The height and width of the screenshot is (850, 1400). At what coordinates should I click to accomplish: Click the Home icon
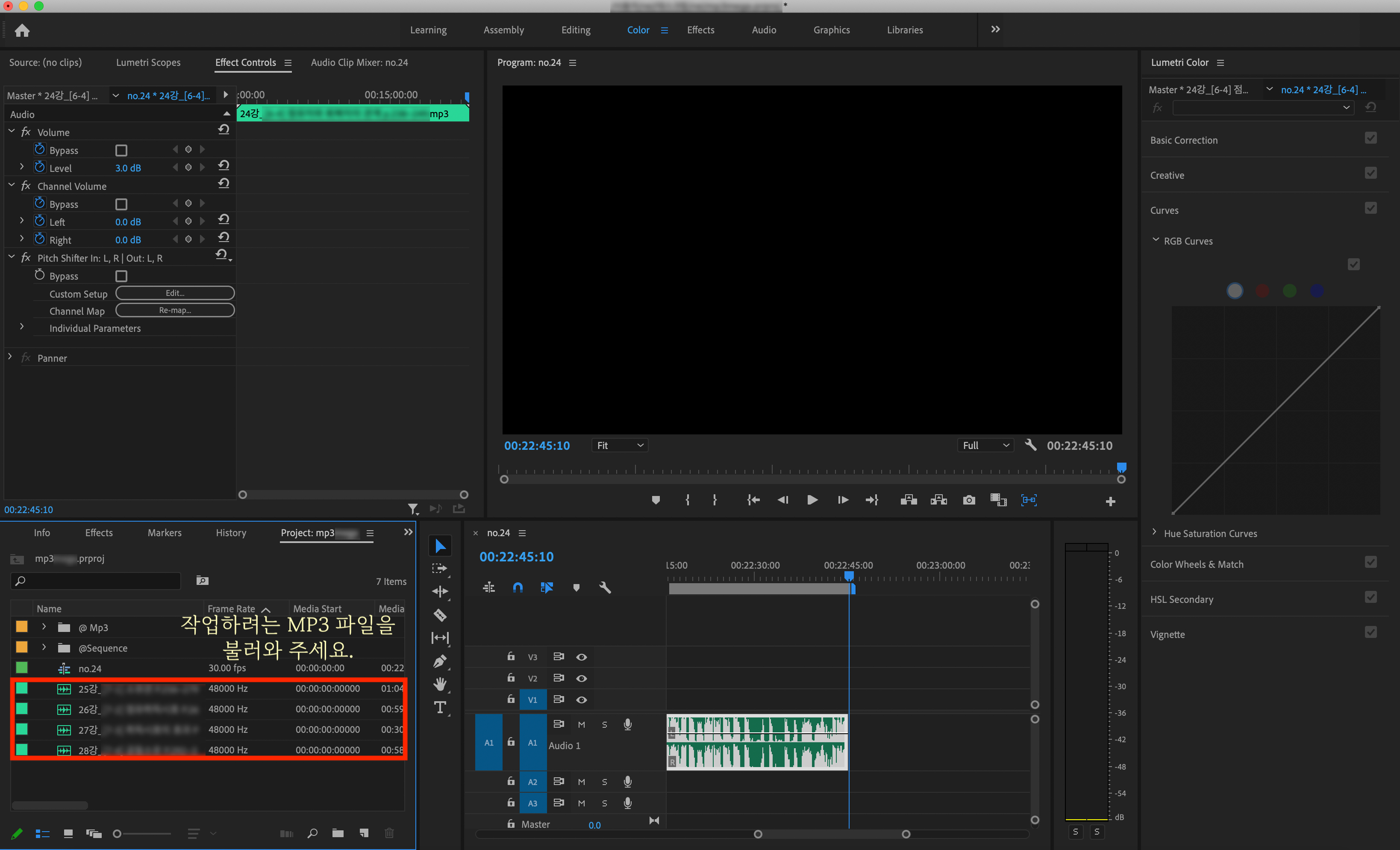(22, 30)
